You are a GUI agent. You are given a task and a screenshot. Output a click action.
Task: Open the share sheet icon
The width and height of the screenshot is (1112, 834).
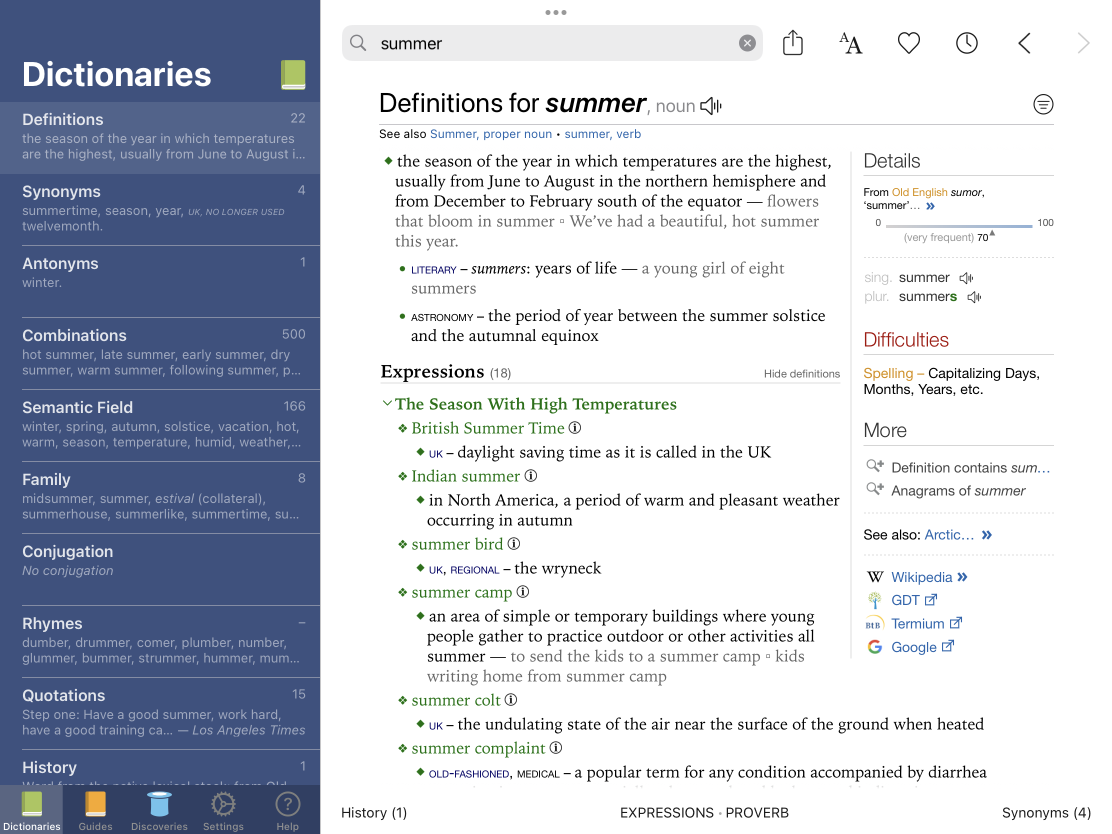point(792,43)
